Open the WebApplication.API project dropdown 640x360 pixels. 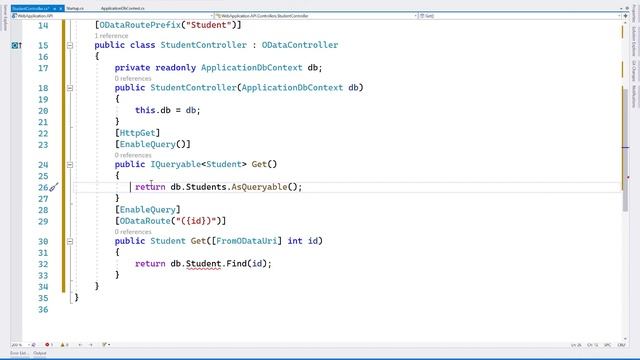(113, 16)
